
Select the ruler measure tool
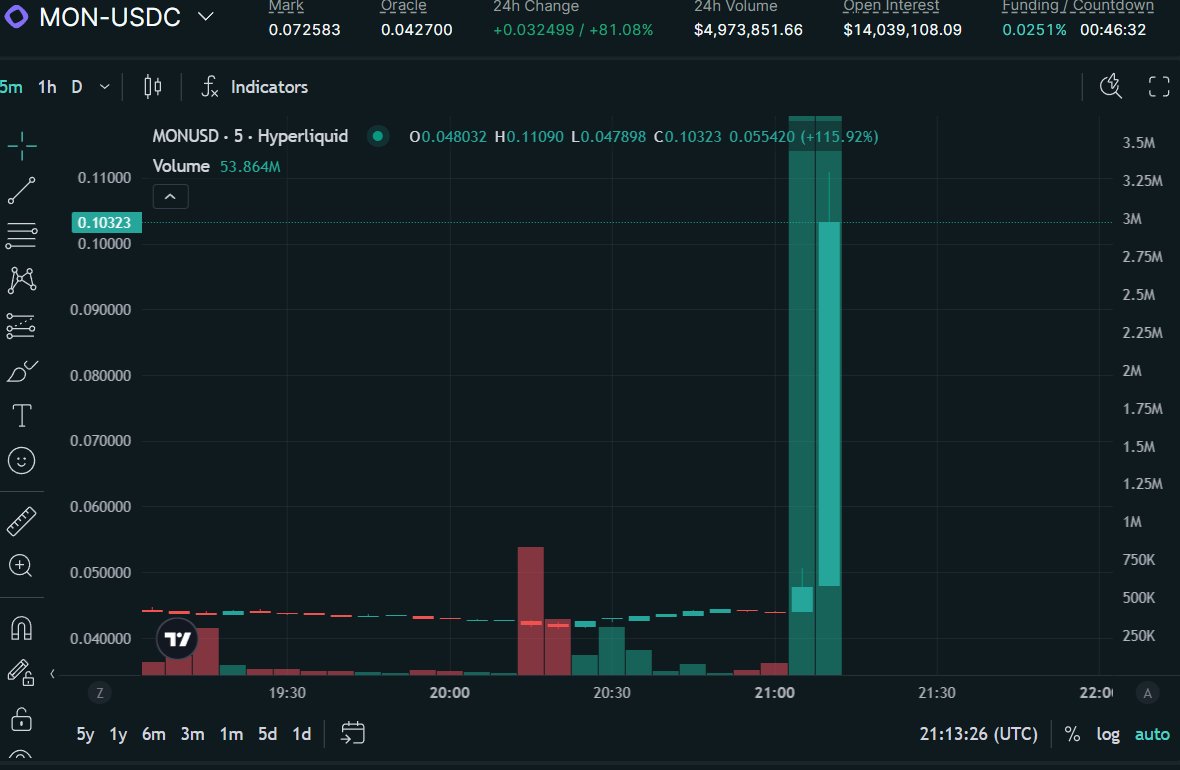pyautogui.click(x=22, y=521)
